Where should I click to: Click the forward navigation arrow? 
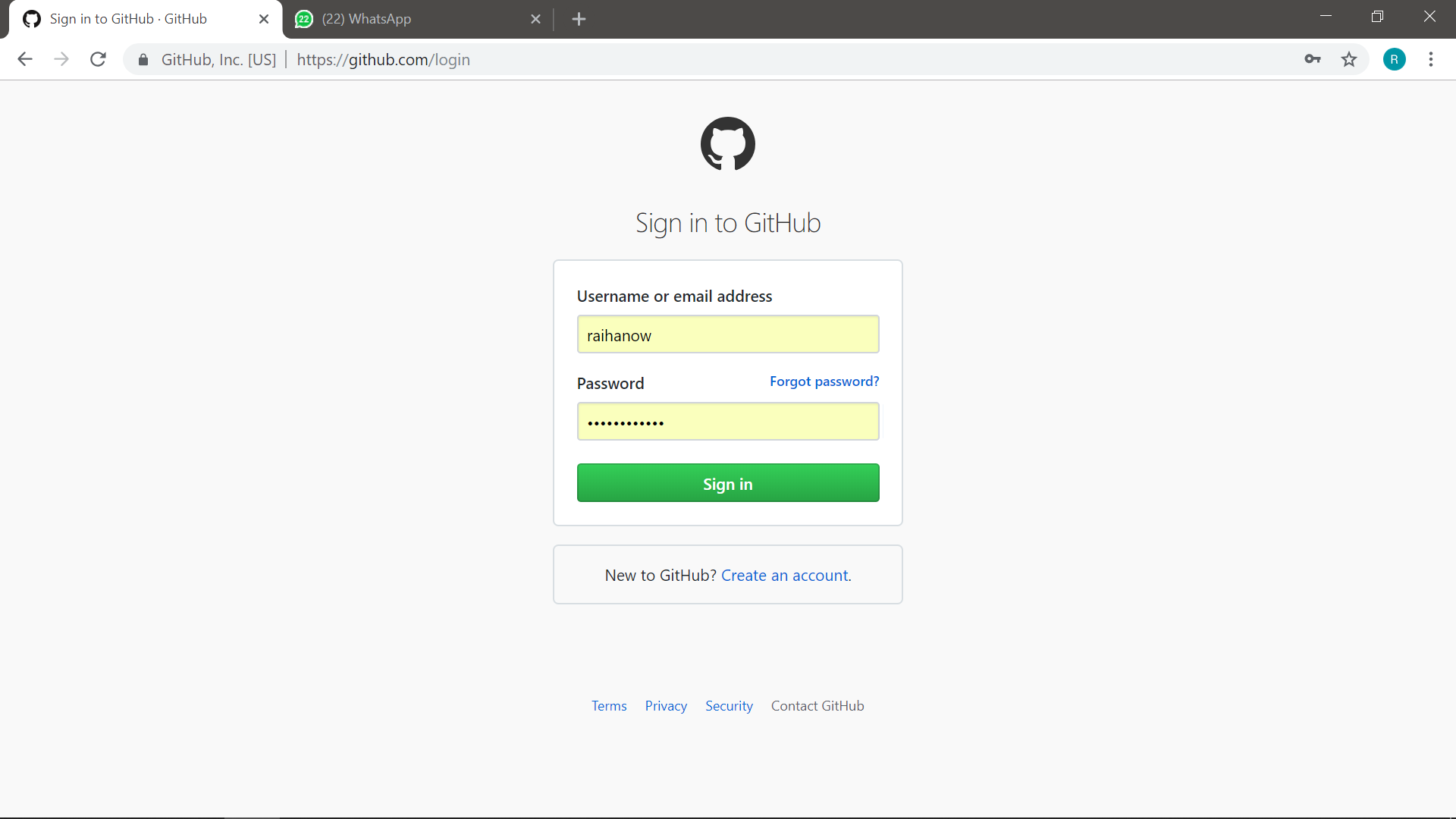pyautogui.click(x=61, y=59)
